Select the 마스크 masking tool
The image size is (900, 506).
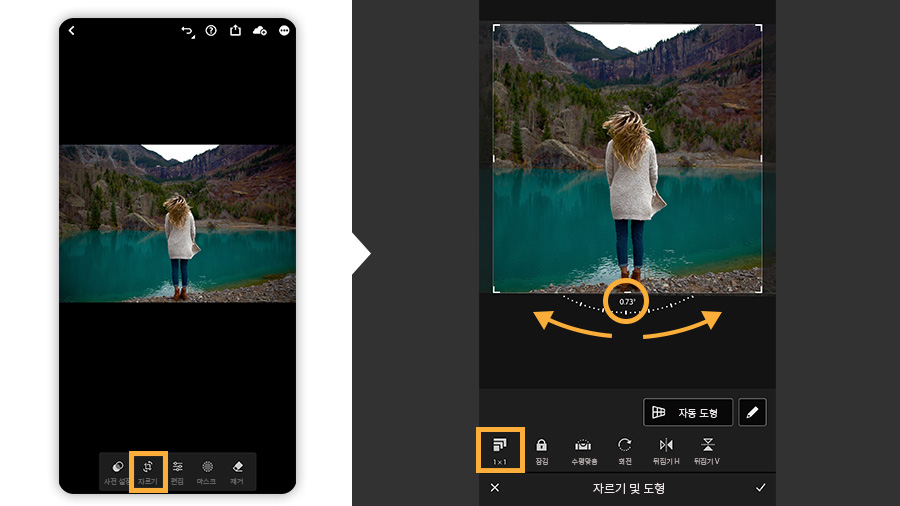207,472
